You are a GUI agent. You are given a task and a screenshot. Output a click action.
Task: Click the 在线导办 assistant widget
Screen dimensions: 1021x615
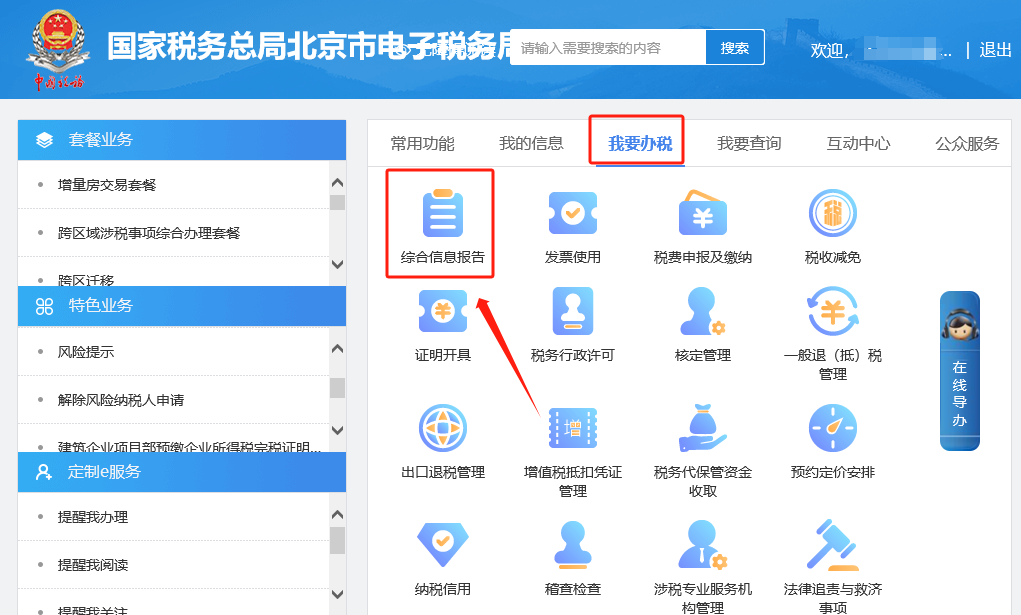960,370
